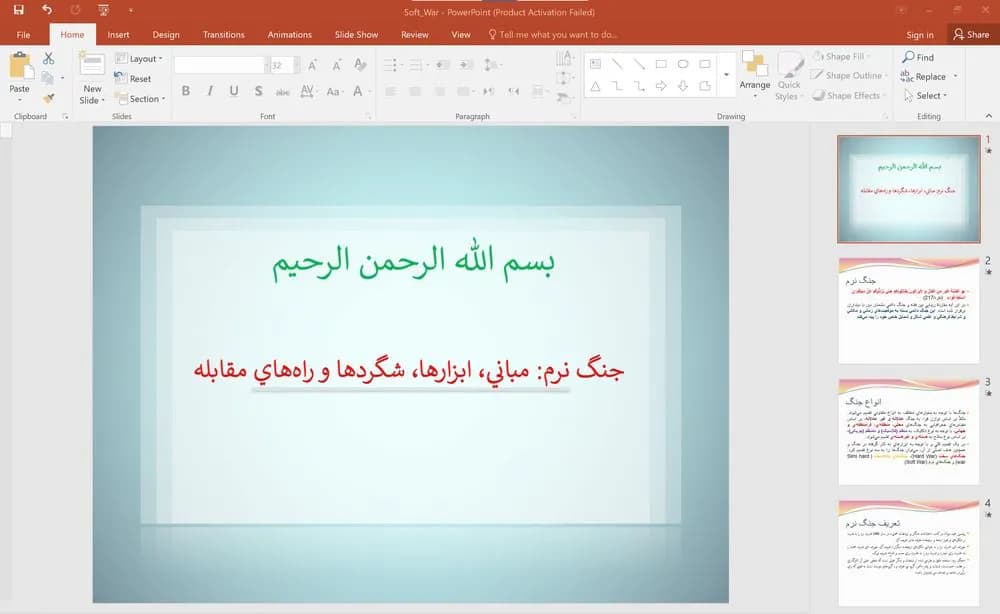
Task: Start slide show from beginning in quick access toolbar
Action: click(x=103, y=10)
